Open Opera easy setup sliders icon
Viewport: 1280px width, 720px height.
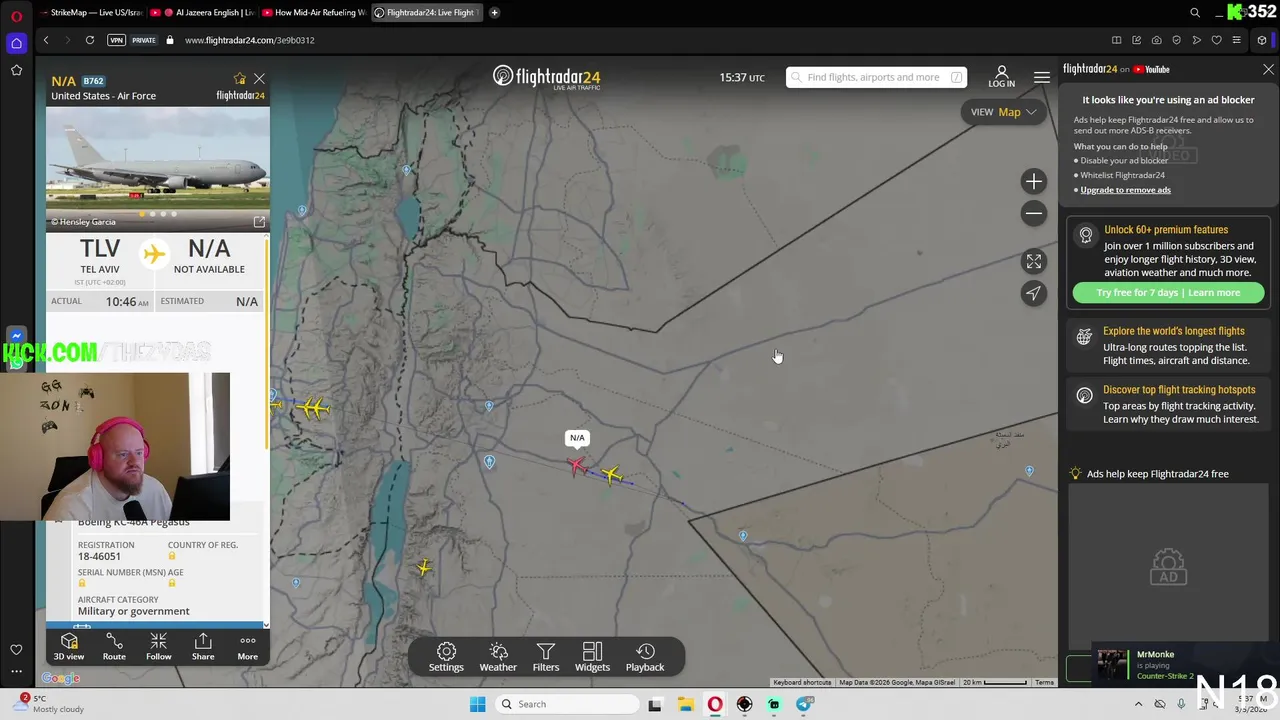click(1237, 40)
